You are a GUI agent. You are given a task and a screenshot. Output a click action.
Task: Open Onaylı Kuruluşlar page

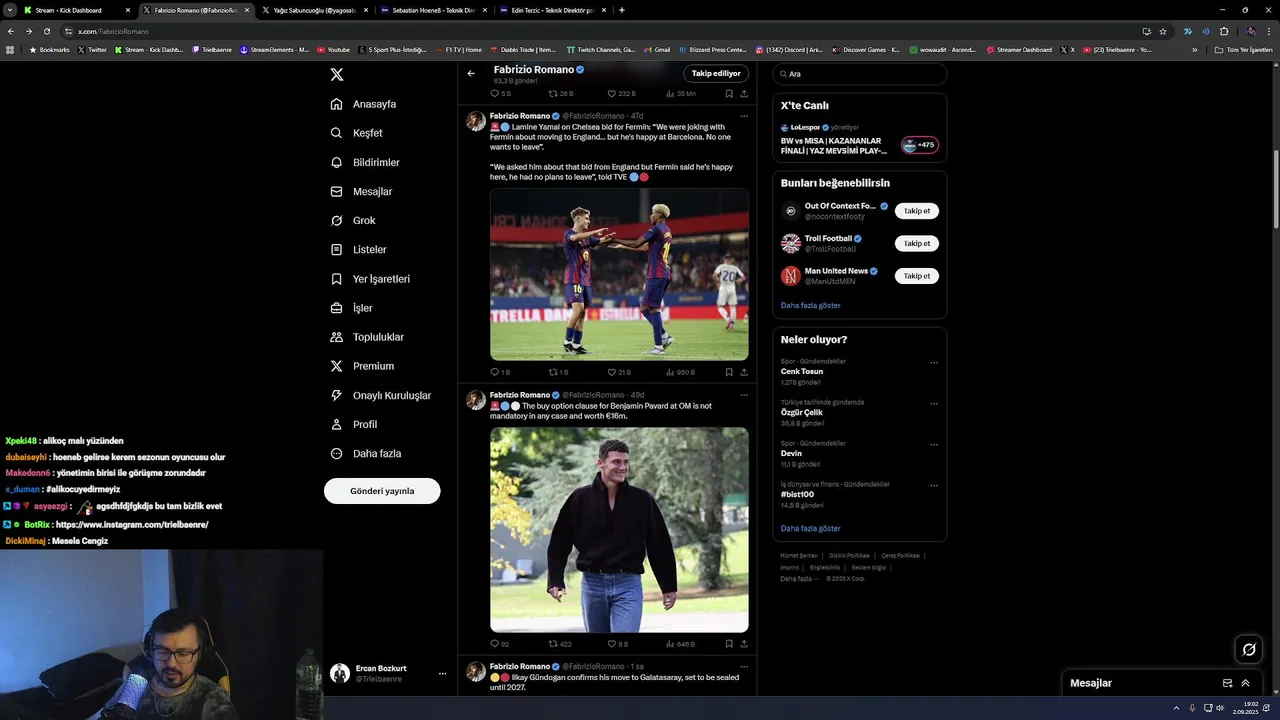coord(381,395)
